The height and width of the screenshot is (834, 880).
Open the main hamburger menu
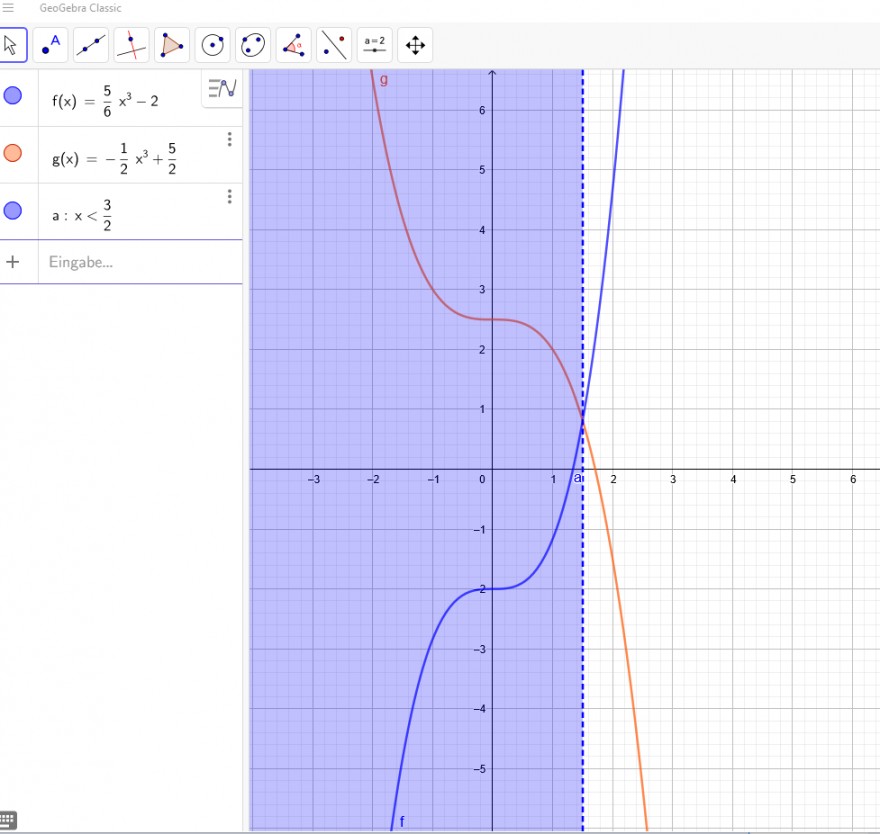[8, 8]
